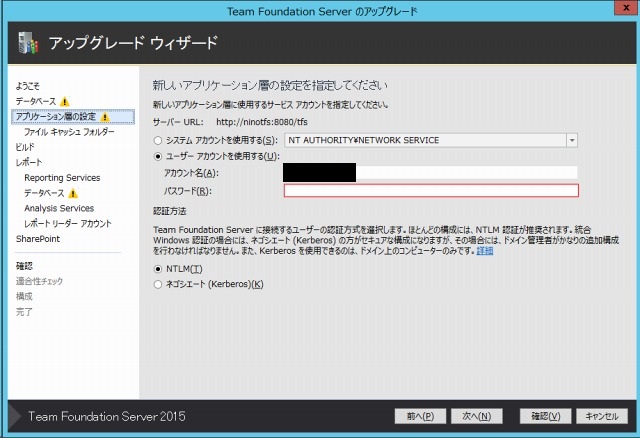Open ファイル キャッシュ フォルダー step

point(69,132)
